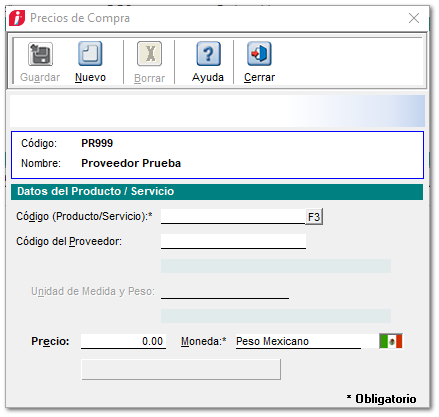Screen dimensions: 439x417
Task: Click the Código del Proveedor text field
Action: (233, 241)
